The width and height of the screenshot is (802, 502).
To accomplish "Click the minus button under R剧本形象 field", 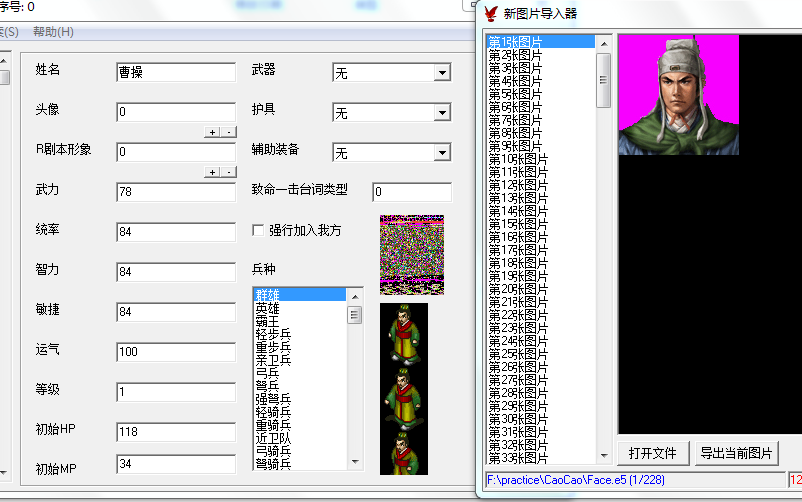I will click(x=227, y=172).
